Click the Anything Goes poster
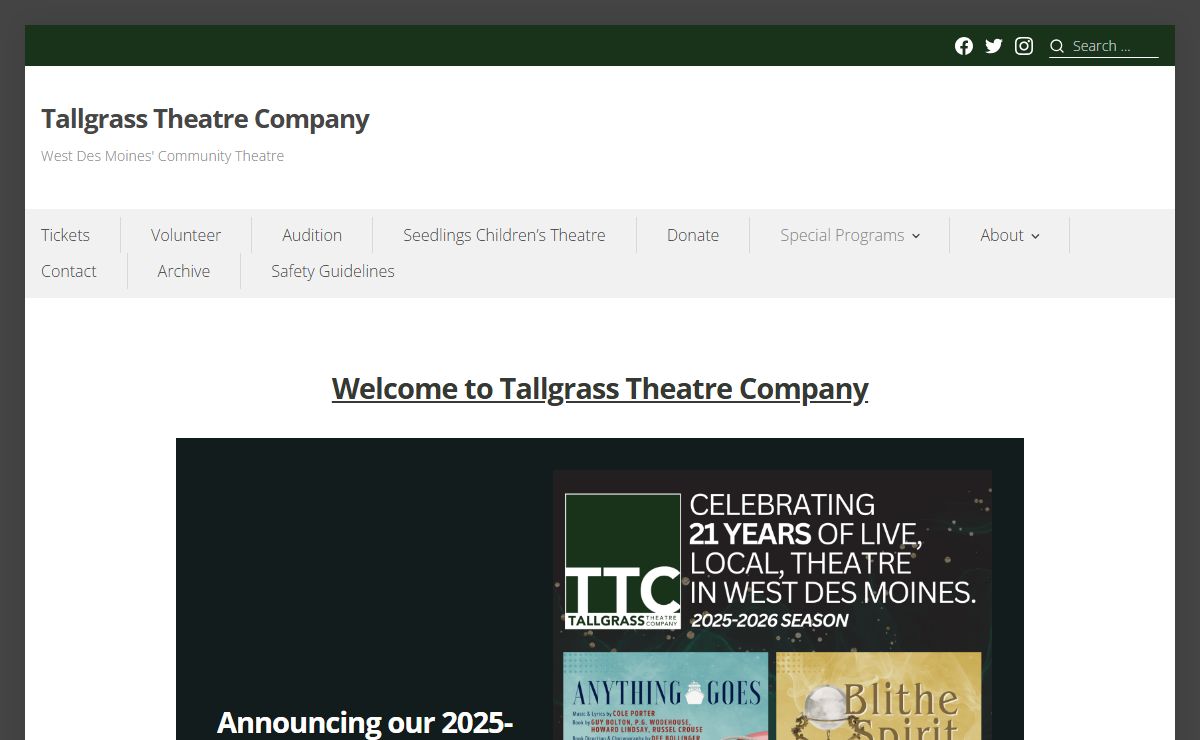Screen dimensions: 1200x740 [x=666, y=696]
